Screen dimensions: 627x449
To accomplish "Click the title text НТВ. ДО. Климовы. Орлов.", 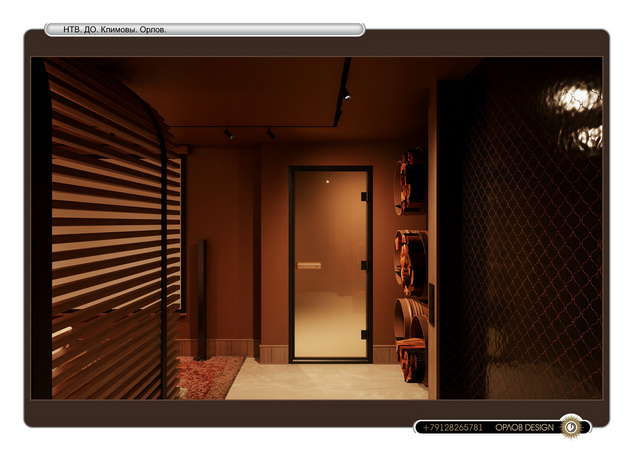I will coord(115,30).
